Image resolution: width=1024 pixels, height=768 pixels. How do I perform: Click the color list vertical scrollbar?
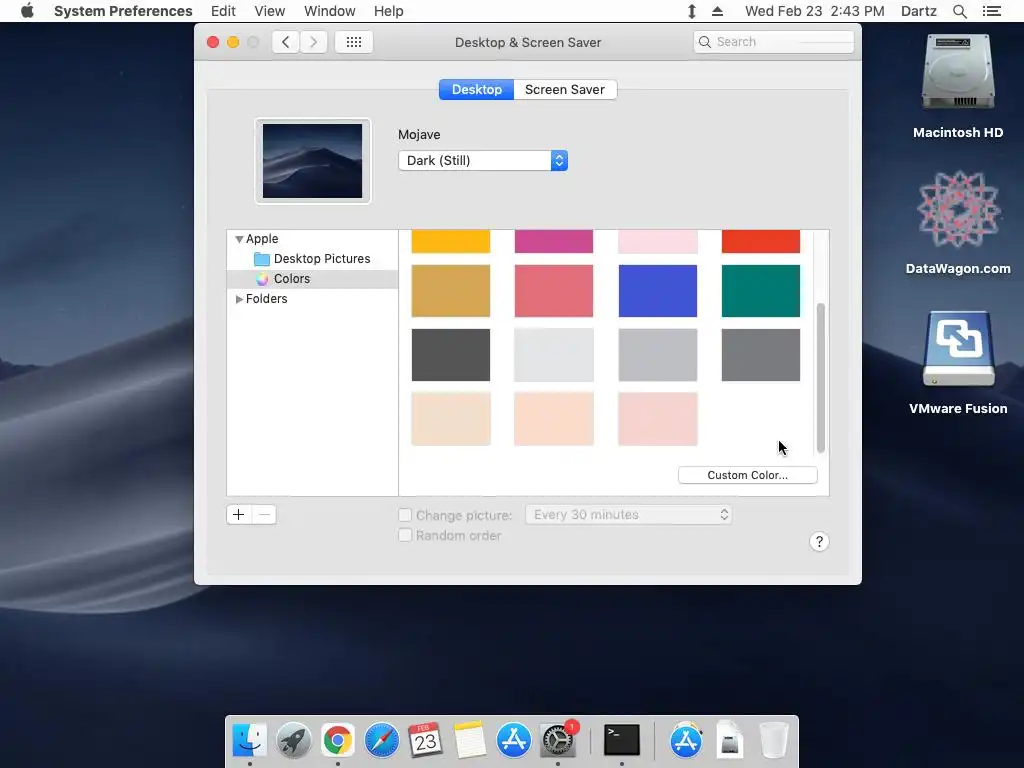[x=821, y=377]
